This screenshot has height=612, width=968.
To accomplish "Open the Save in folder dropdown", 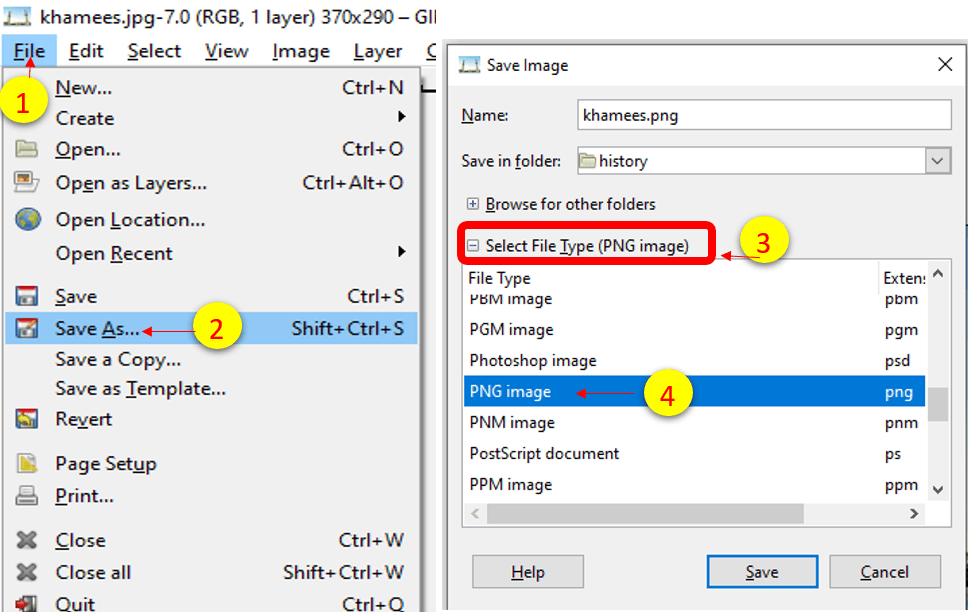I will click(937, 161).
